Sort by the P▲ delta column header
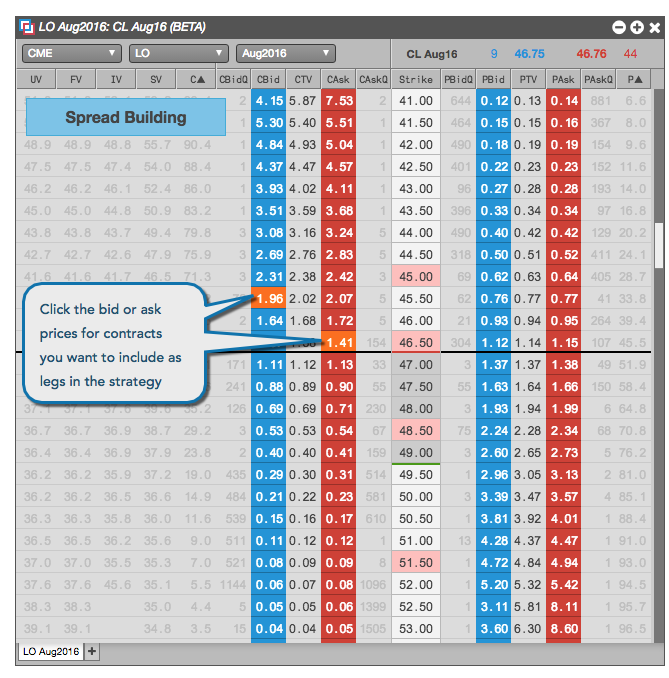Image resolution: width=669 pixels, height=678 pixels. tap(635, 80)
